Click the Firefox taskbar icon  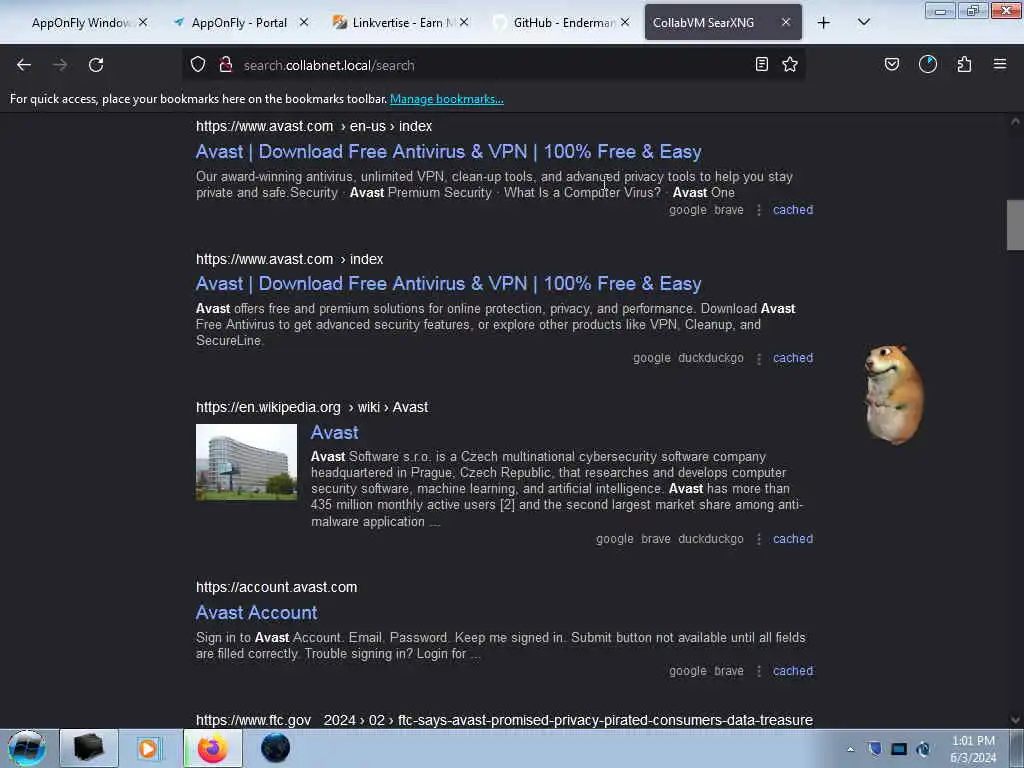[x=213, y=748]
